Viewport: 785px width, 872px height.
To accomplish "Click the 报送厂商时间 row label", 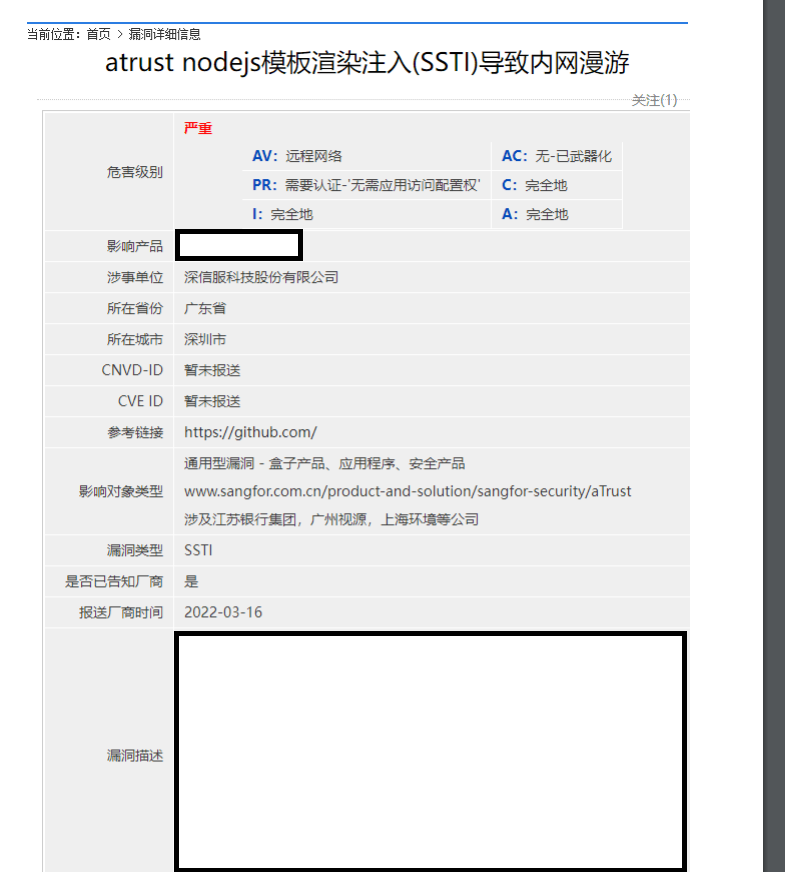I will click(x=121, y=613).
